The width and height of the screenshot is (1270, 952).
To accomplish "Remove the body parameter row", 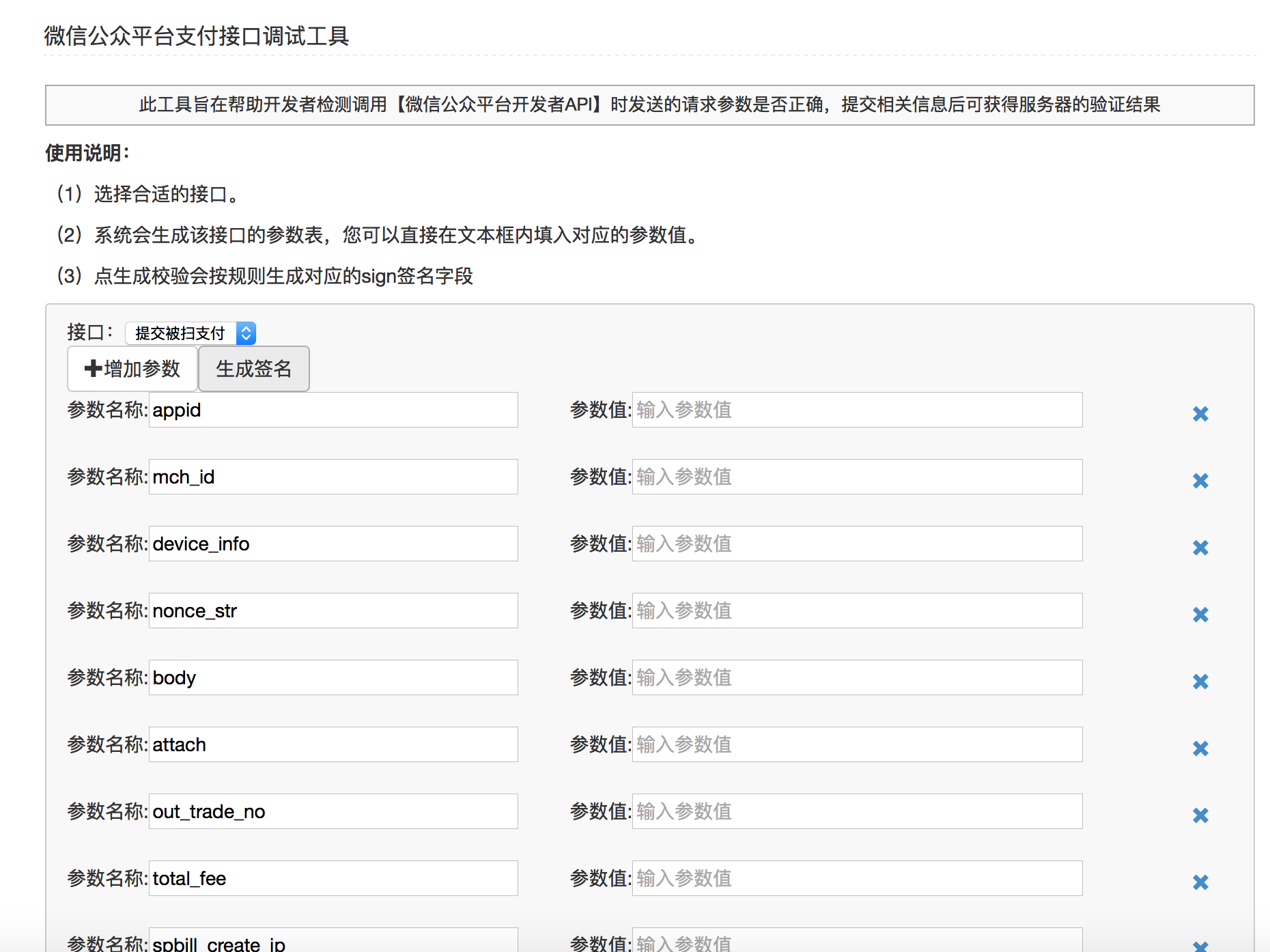I will (1200, 682).
